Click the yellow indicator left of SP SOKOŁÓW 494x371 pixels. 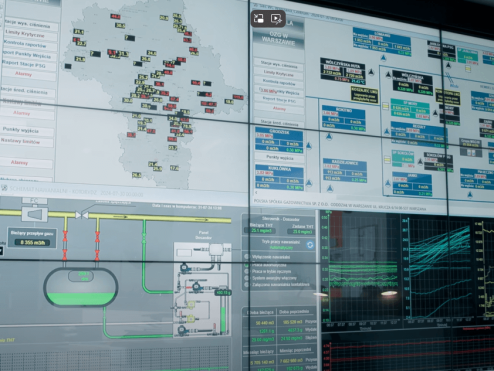click(387, 160)
